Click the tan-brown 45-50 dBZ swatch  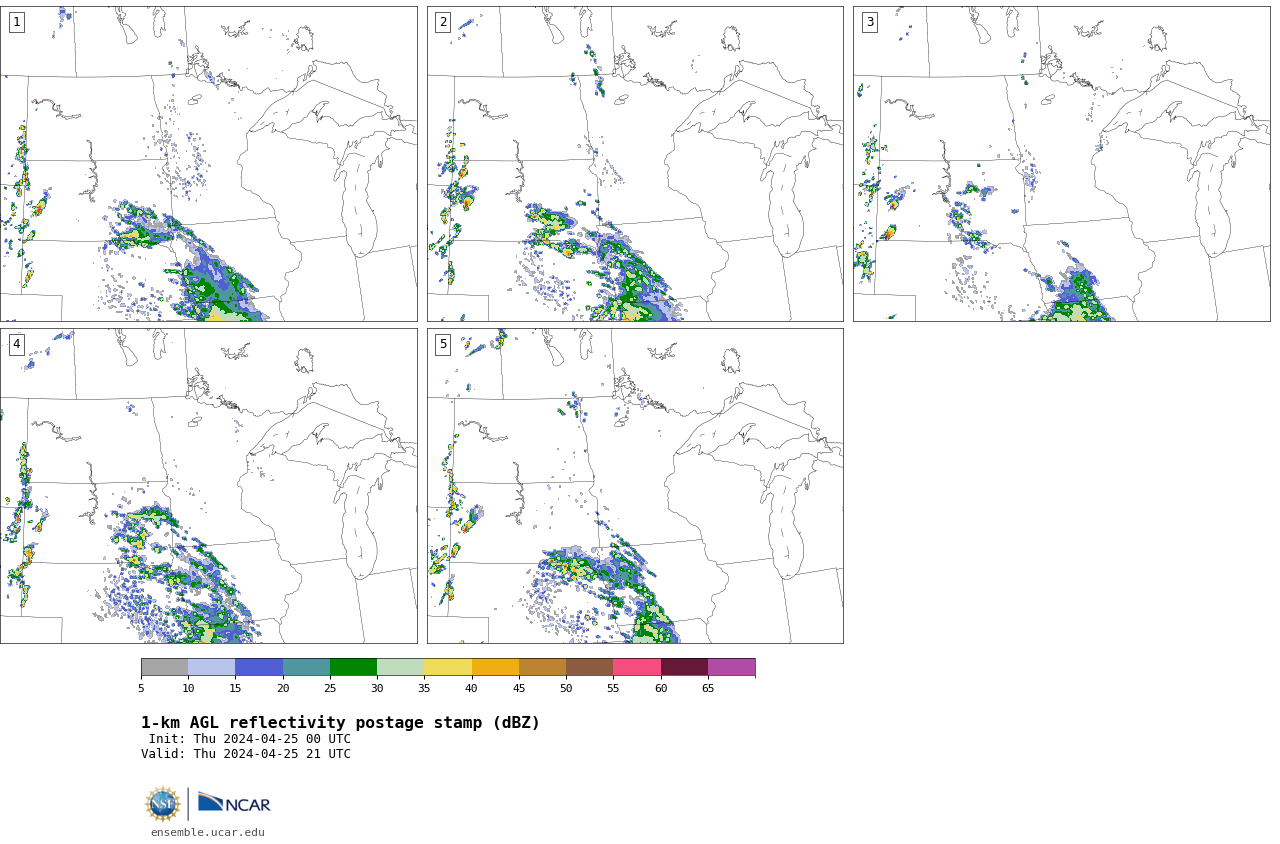click(542, 667)
